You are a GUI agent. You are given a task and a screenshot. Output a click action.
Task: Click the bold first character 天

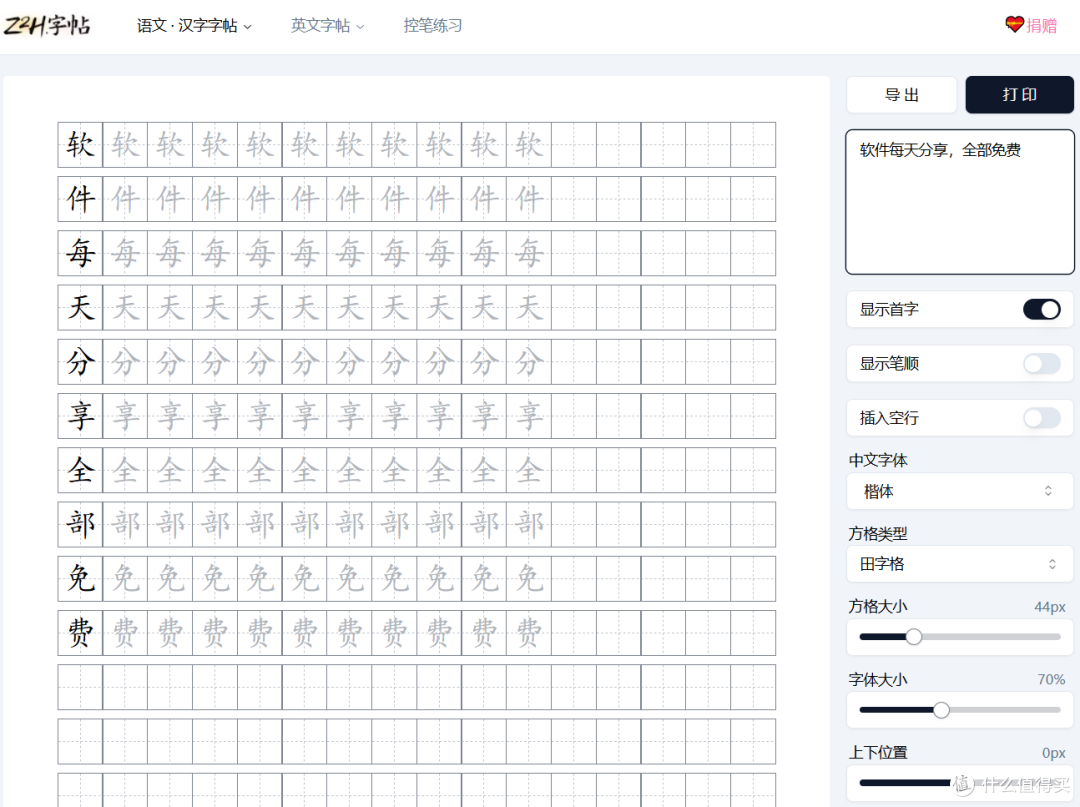click(81, 308)
